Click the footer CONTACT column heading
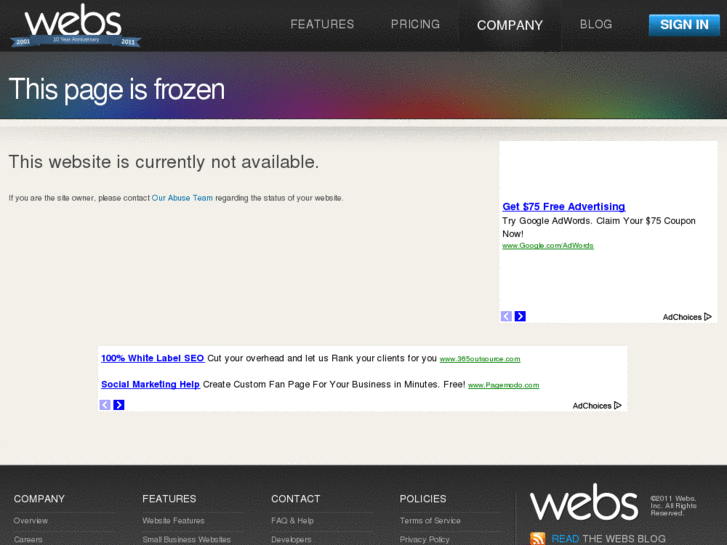Image resolution: width=727 pixels, height=545 pixels. [296, 499]
